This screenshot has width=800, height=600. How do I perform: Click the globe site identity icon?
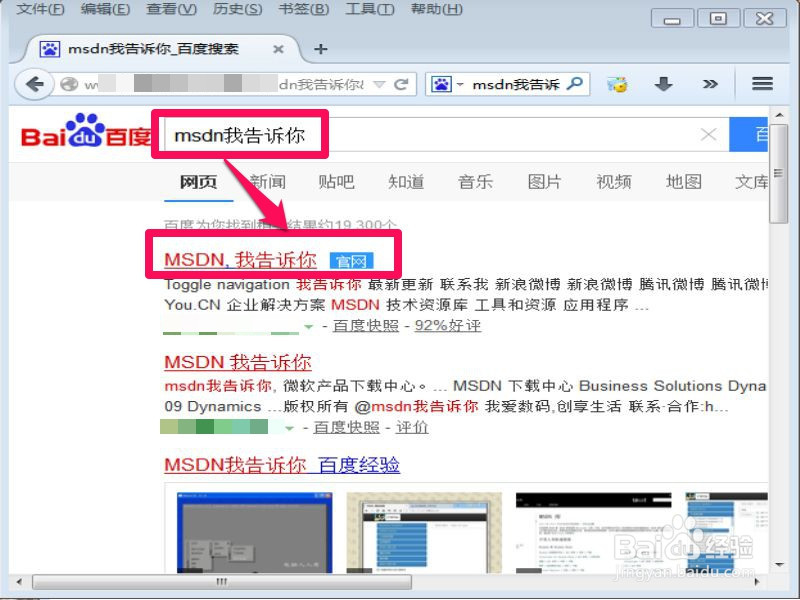click(x=69, y=84)
